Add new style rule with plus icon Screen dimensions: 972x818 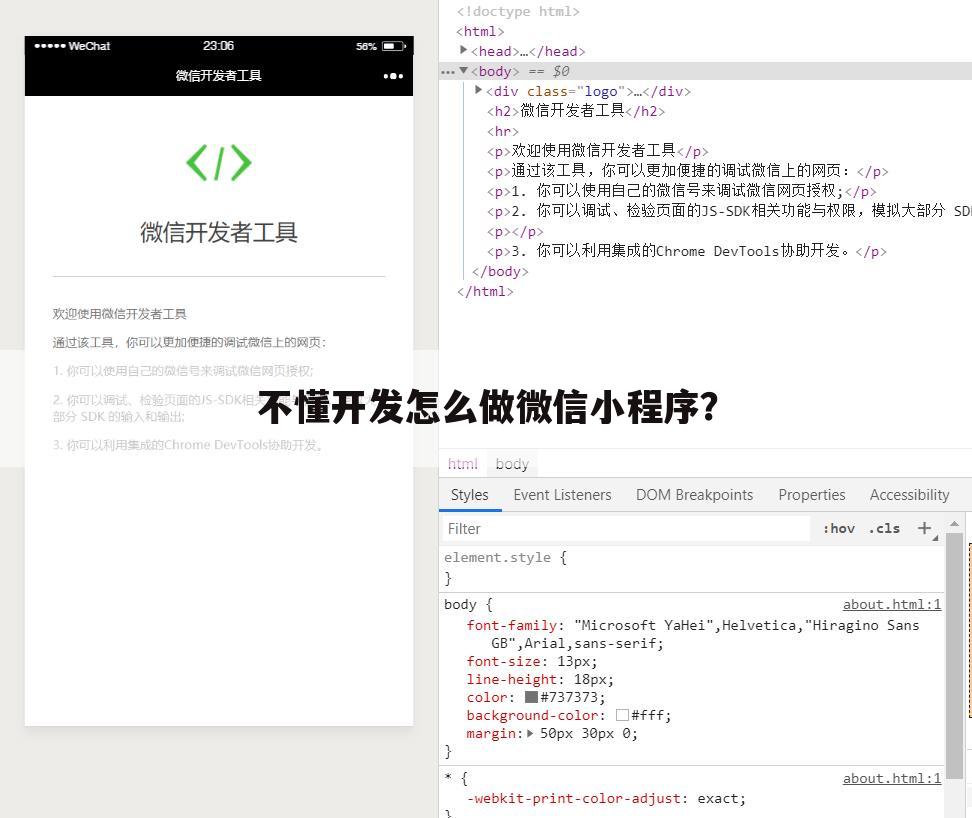pyautogui.click(x=924, y=528)
